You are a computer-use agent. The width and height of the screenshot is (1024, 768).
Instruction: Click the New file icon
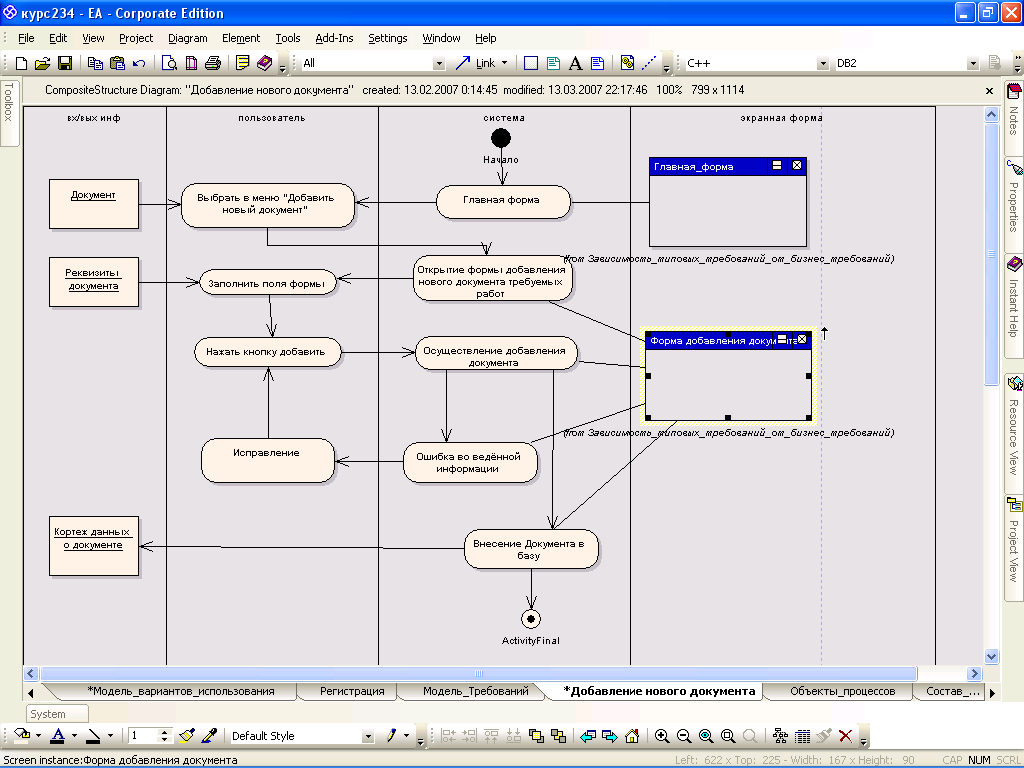click(x=21, y=63)
